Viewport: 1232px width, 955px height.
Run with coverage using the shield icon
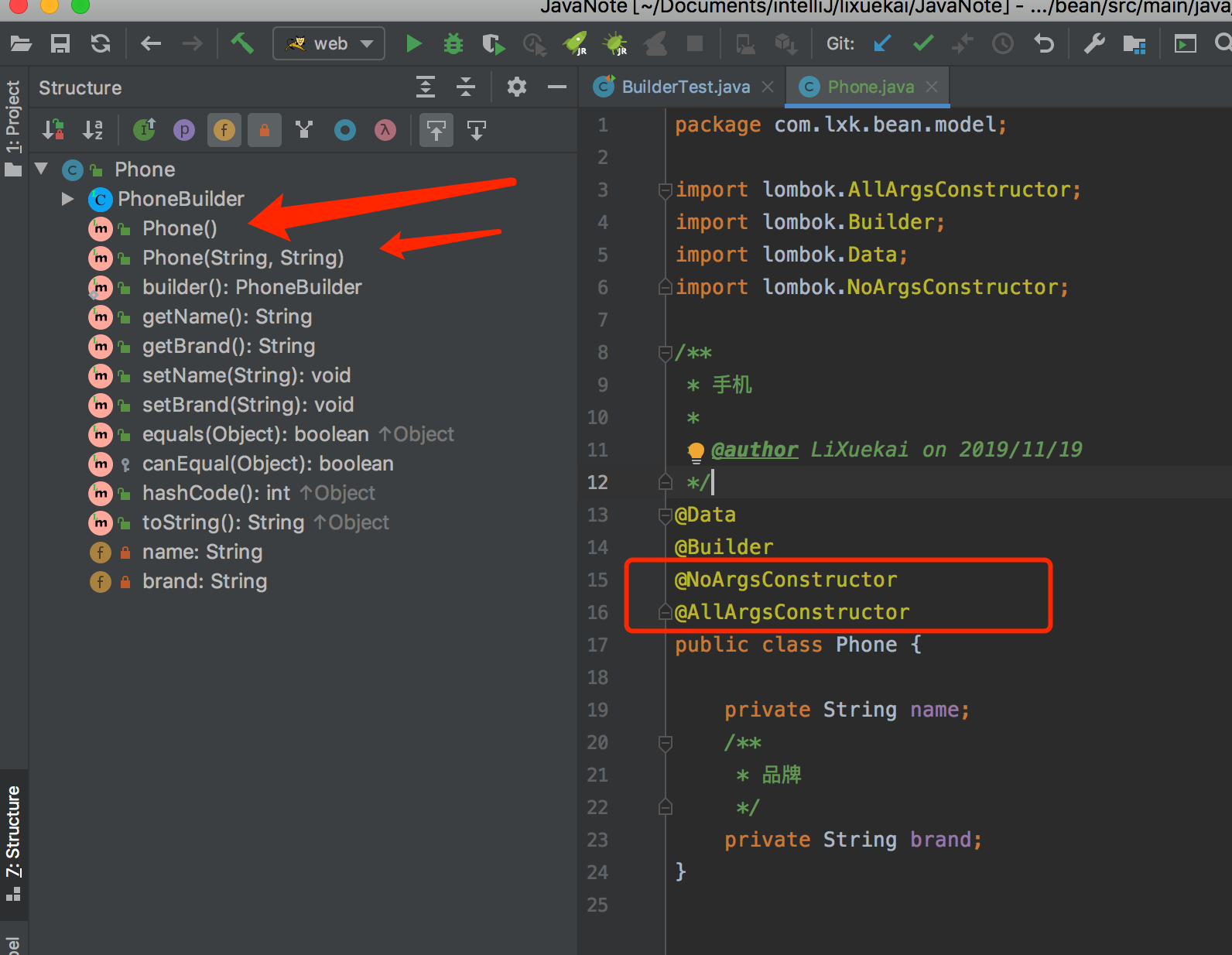493,43
